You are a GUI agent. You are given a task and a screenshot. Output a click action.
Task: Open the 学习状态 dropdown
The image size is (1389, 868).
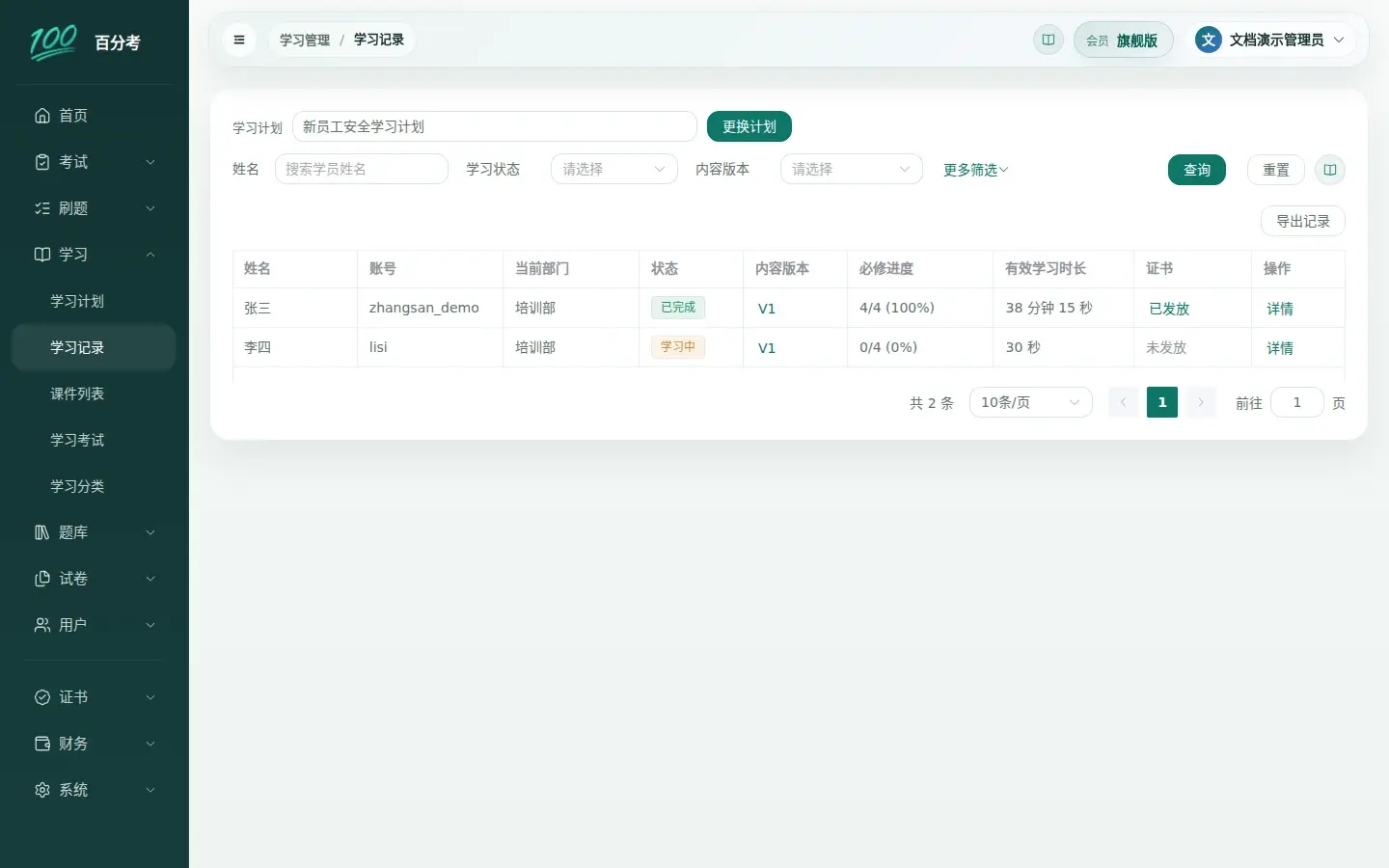pyautogui.click(x=614, y=169)
